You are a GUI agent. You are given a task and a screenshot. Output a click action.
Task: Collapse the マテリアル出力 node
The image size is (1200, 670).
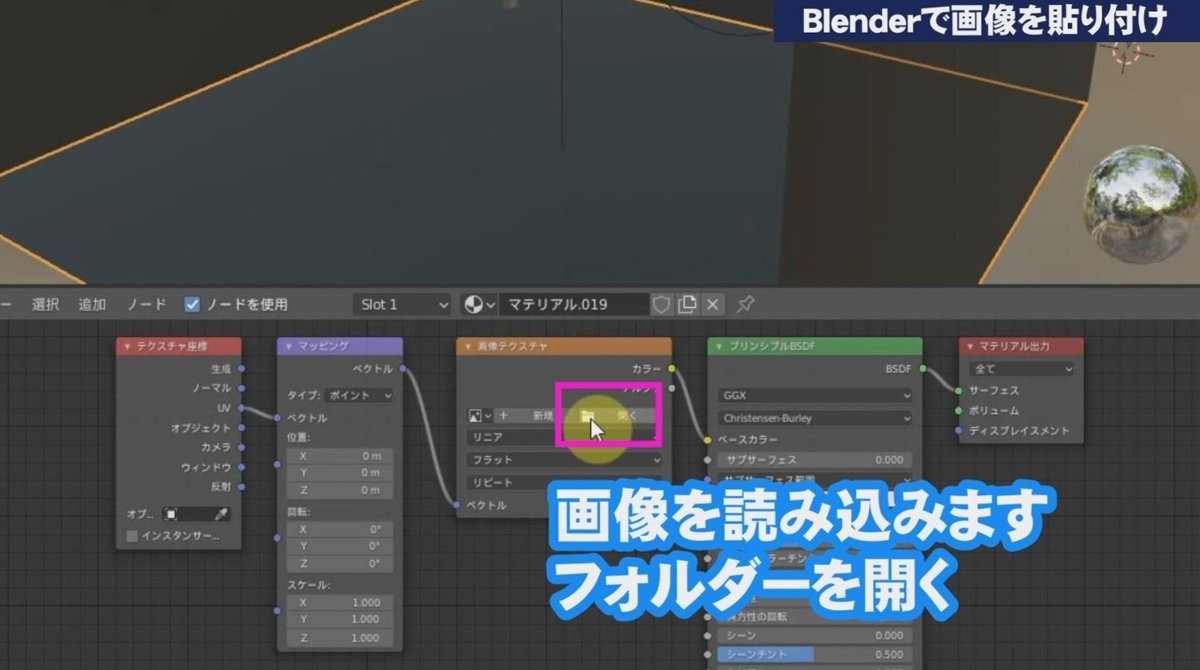coord(968,346)
